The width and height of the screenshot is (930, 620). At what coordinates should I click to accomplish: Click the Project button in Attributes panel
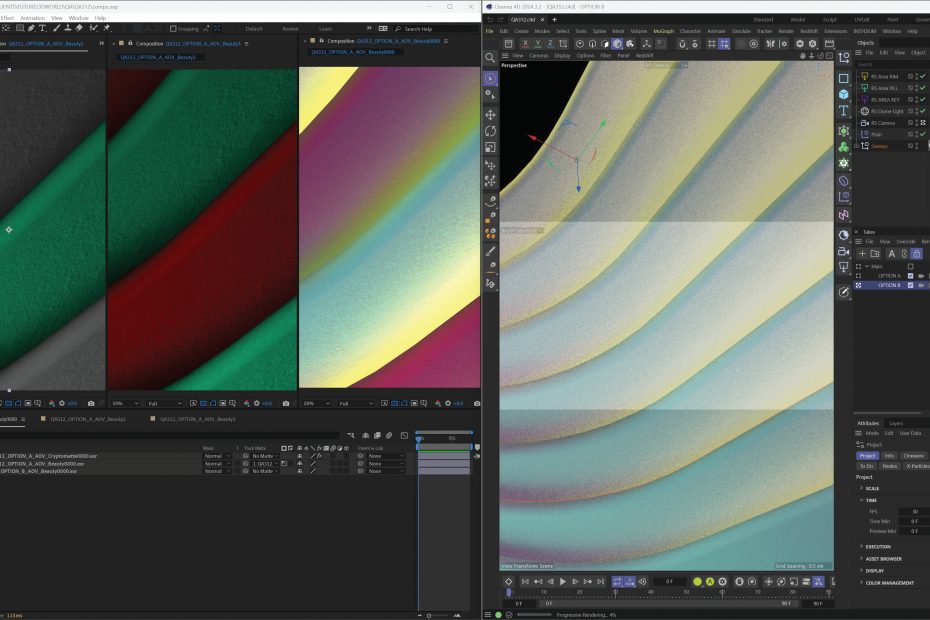tap(867, 456)
